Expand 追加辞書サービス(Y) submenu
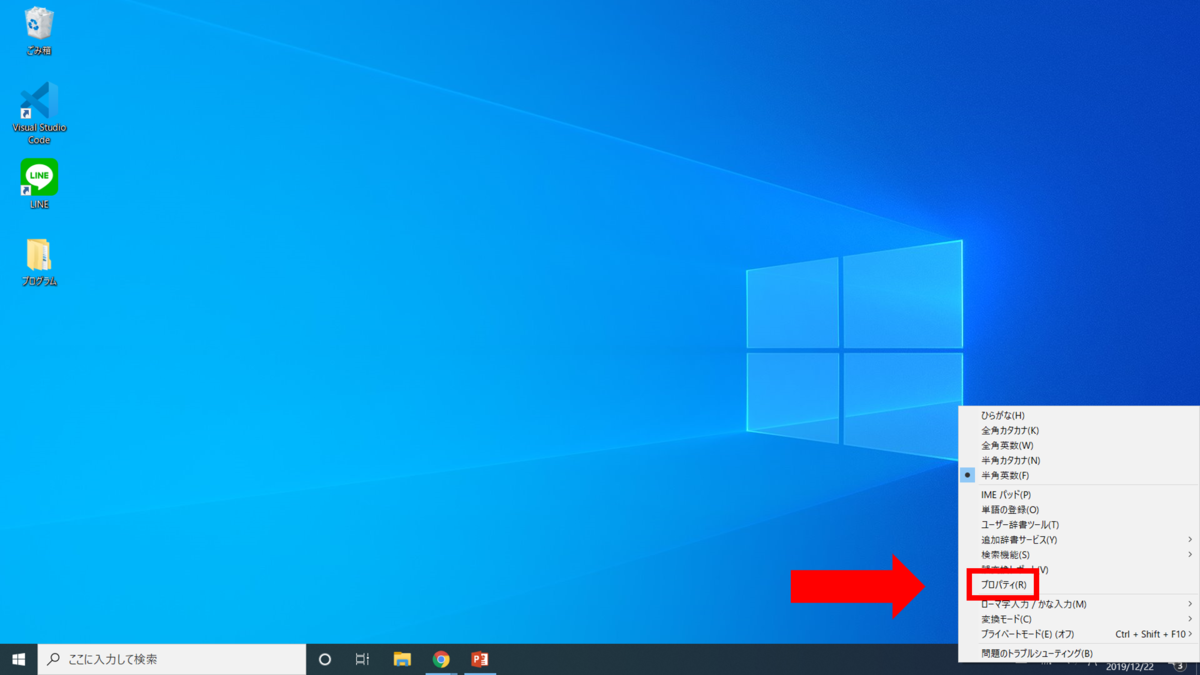Screen dimensions: 1200x675 tap(1079, 540)
